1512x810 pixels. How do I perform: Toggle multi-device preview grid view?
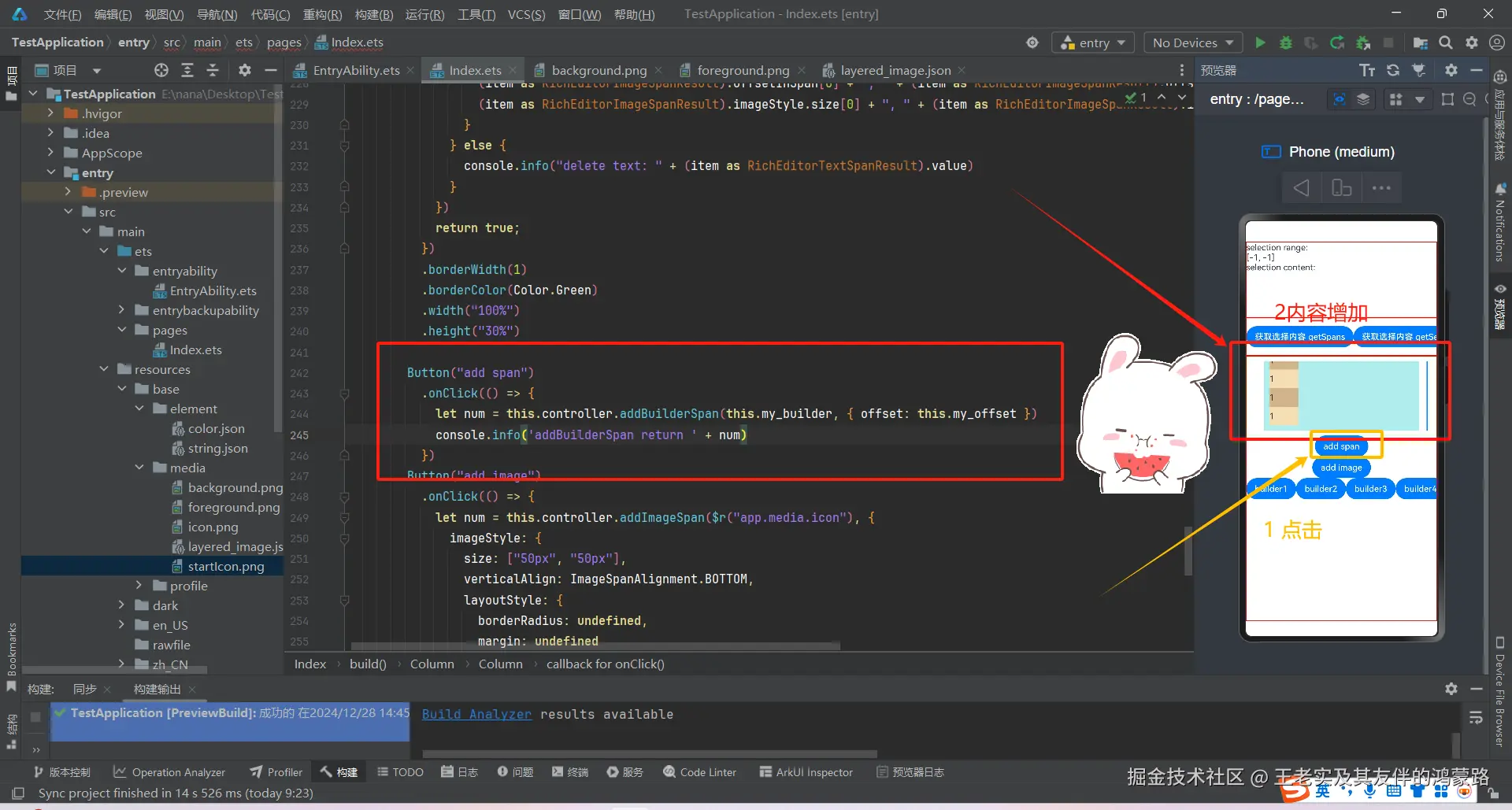[x=1395, y=99]
